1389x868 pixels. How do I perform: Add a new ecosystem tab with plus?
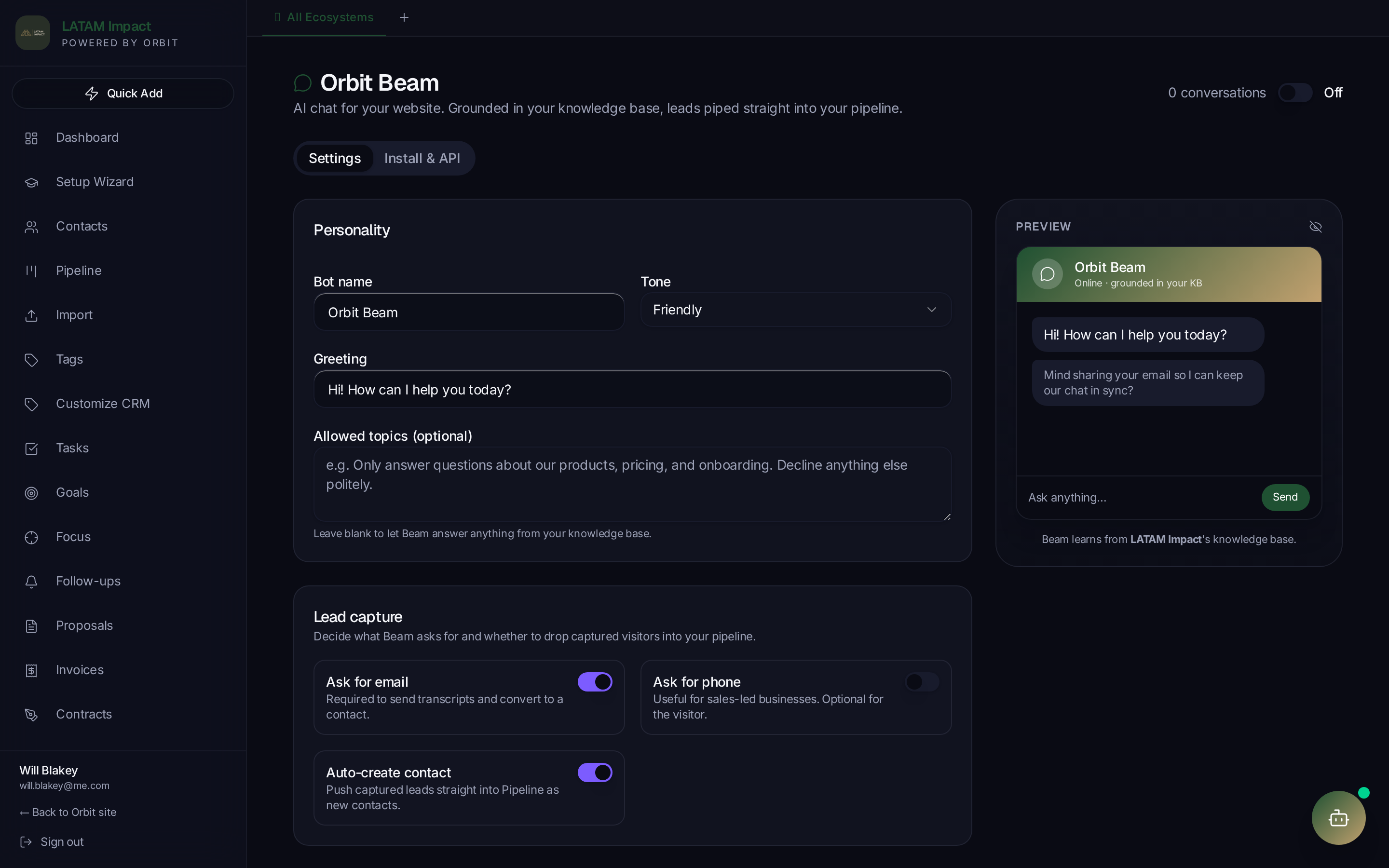(x=404, y=18)
